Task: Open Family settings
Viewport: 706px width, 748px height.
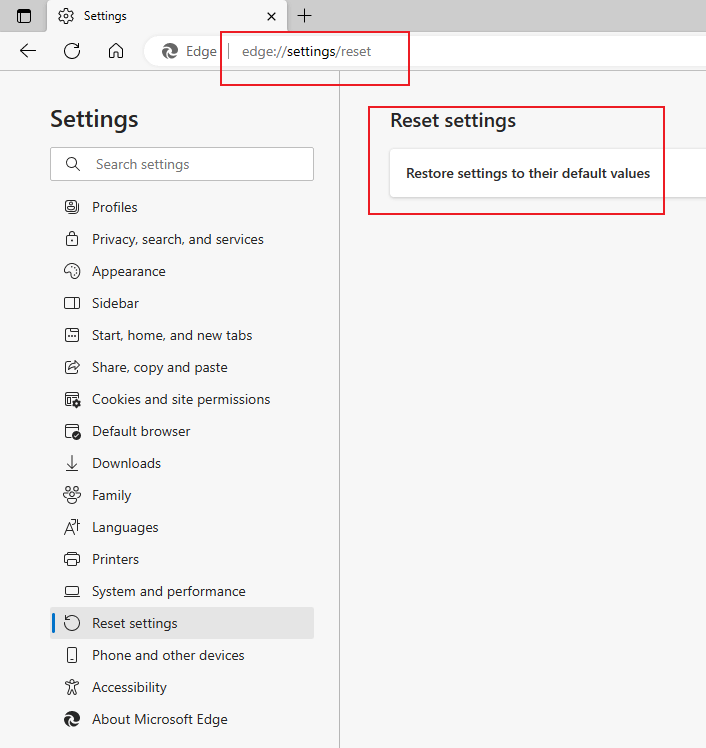Action: click(x=182, y=495)
